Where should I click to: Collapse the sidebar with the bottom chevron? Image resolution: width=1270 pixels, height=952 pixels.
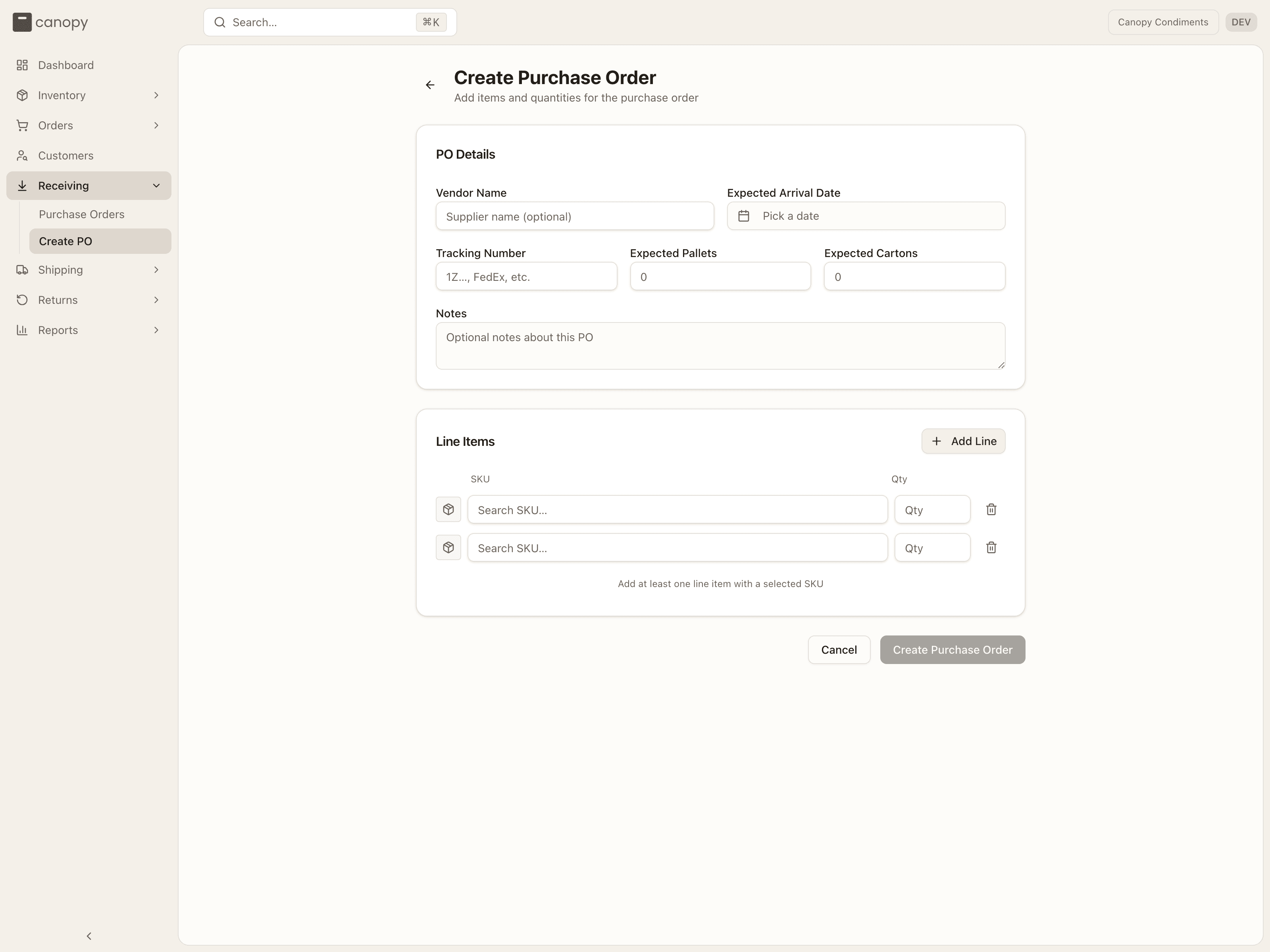pos(89,936)
